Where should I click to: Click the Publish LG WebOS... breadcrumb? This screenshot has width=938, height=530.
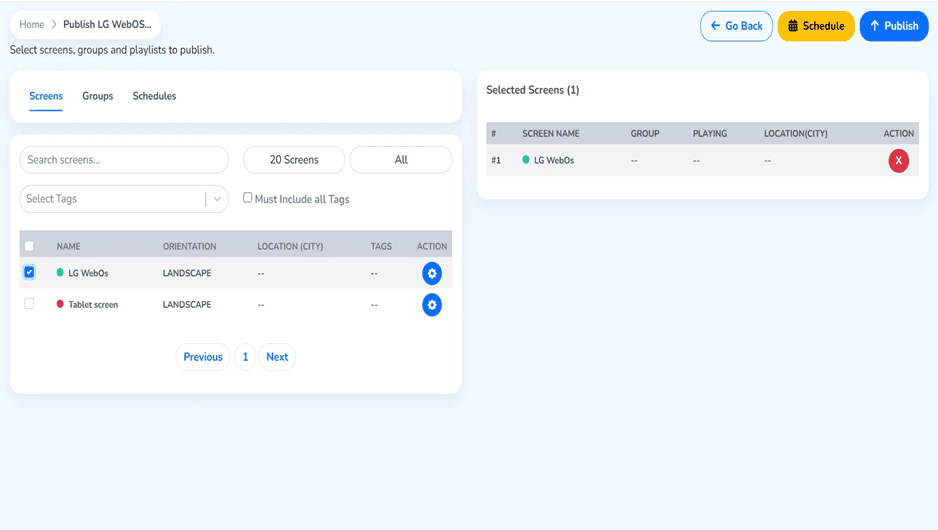click(x=107, y=25)
